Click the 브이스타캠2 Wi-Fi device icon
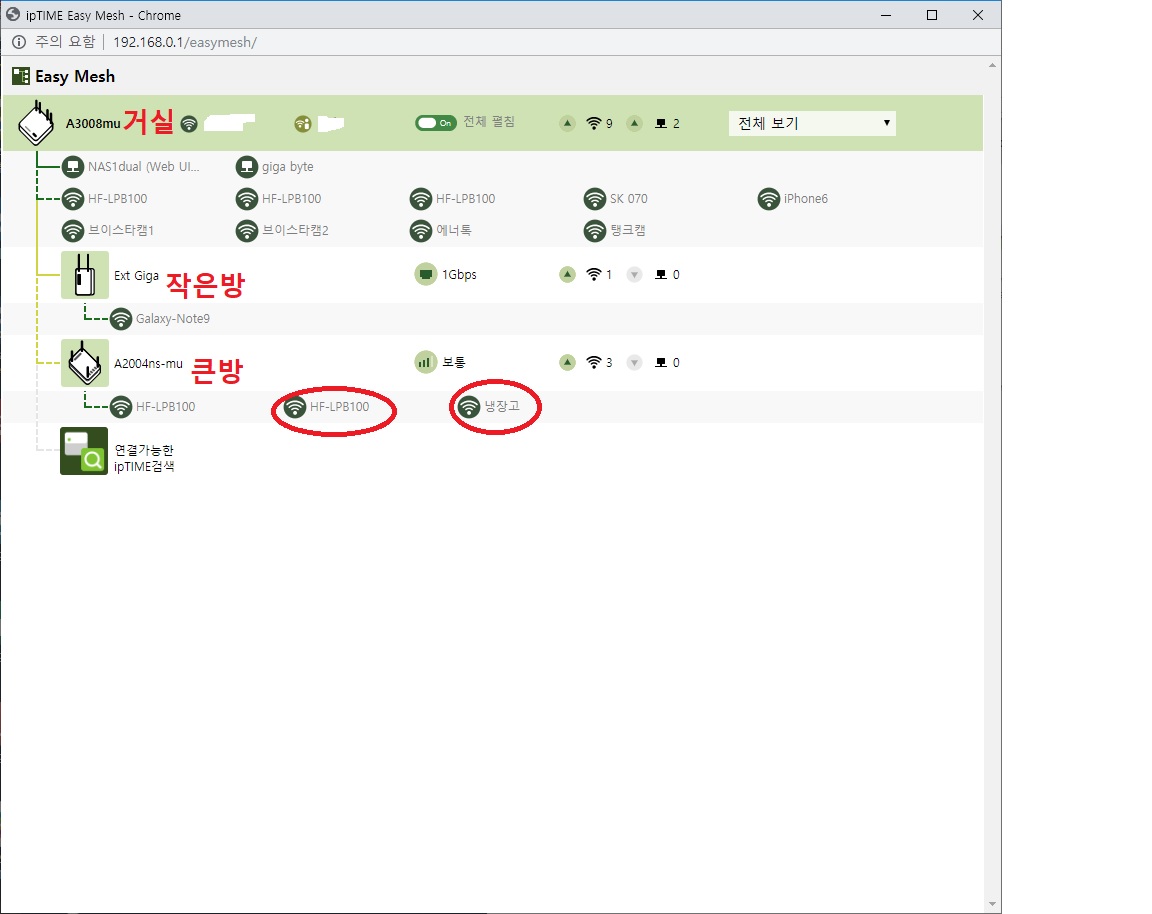 247,231
